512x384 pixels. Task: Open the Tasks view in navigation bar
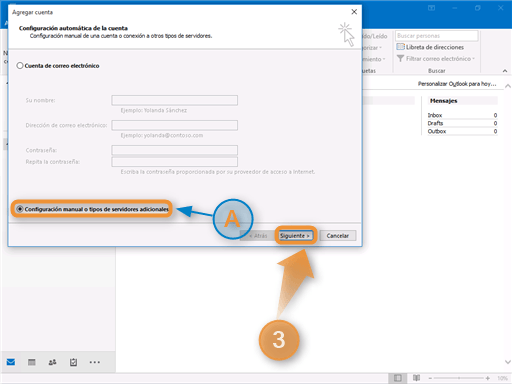pyautogui.click(x=73, y=362)
